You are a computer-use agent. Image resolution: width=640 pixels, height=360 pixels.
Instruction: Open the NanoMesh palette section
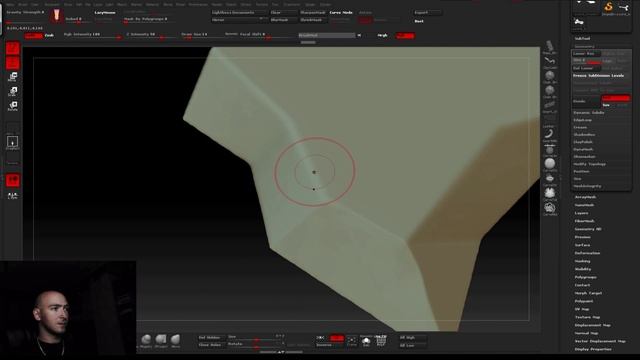(x=584, y=205)
